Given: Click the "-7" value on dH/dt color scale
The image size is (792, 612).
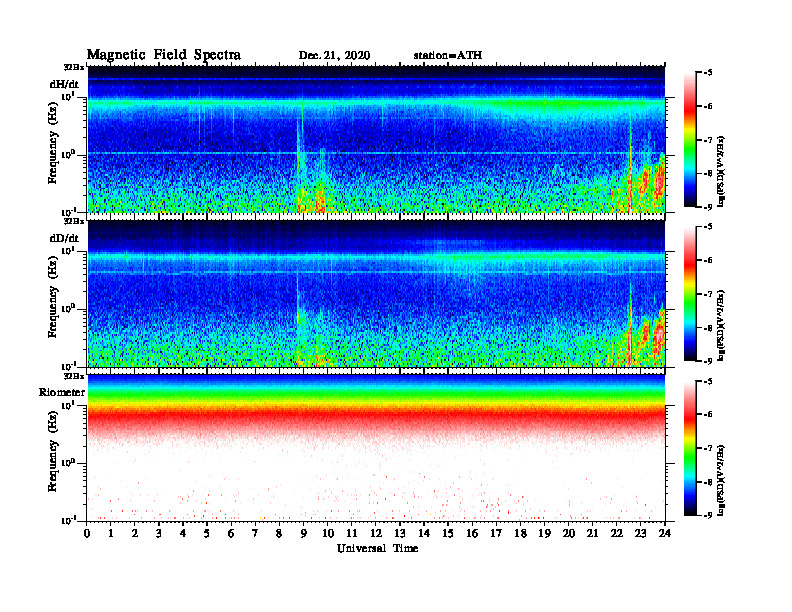Looking at the screenshot, I should click(x=707, y=140).
